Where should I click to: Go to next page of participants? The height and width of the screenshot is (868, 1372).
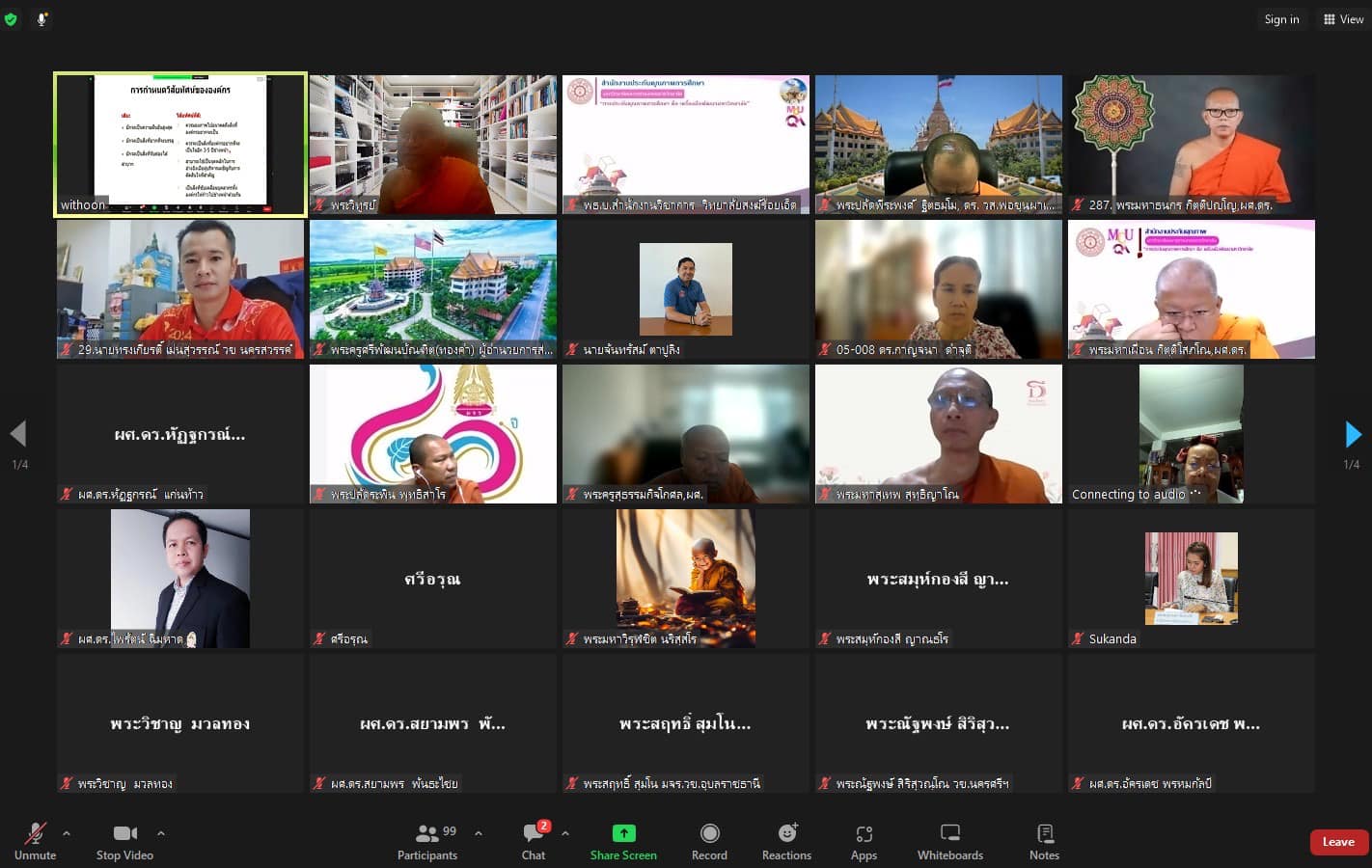click(x=1353, y=435)
